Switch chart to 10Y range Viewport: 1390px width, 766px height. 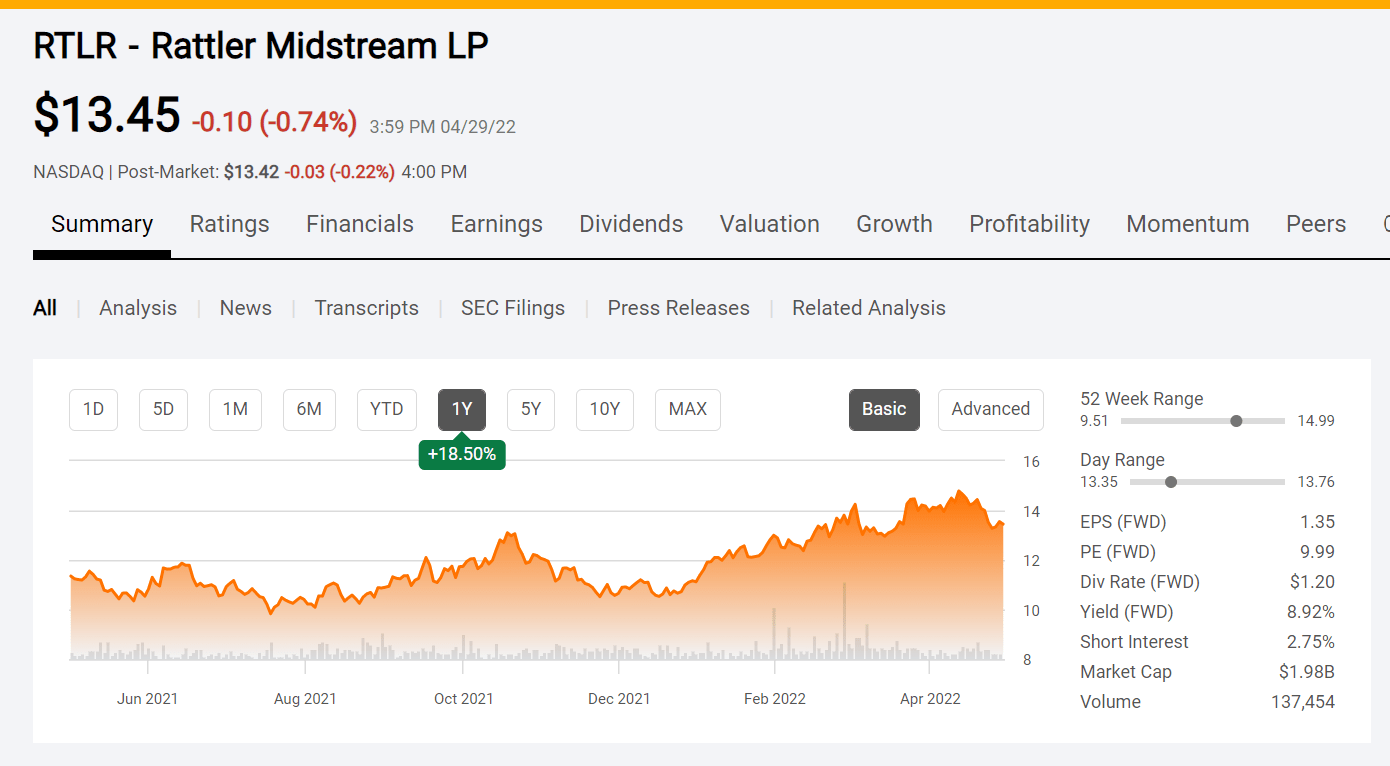605,409
